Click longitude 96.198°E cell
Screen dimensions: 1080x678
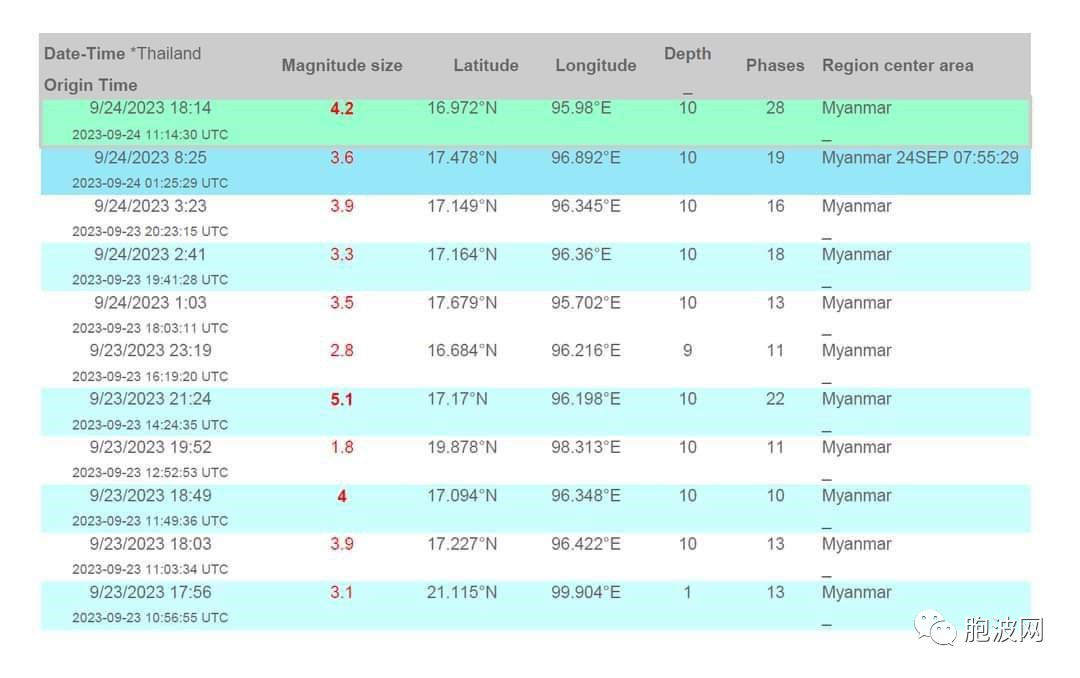point(585,399)
